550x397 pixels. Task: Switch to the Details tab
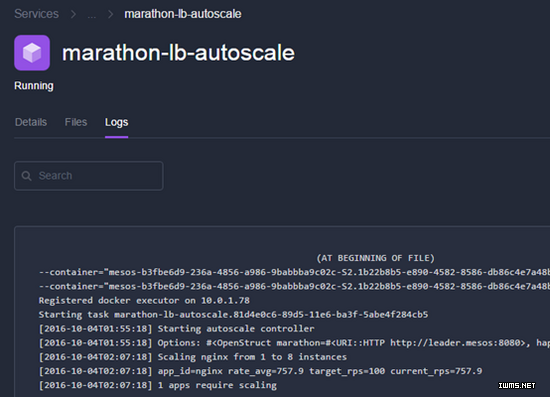(31, 122)
